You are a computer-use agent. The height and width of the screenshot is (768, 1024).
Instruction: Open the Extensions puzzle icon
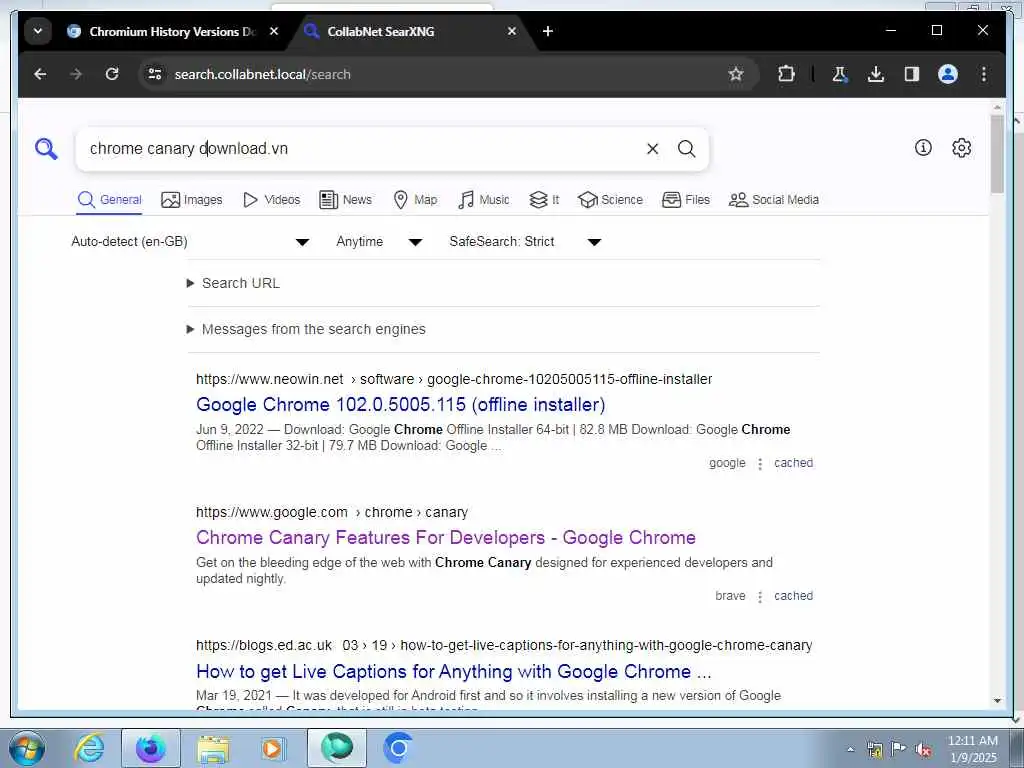(x=786, y=74)
